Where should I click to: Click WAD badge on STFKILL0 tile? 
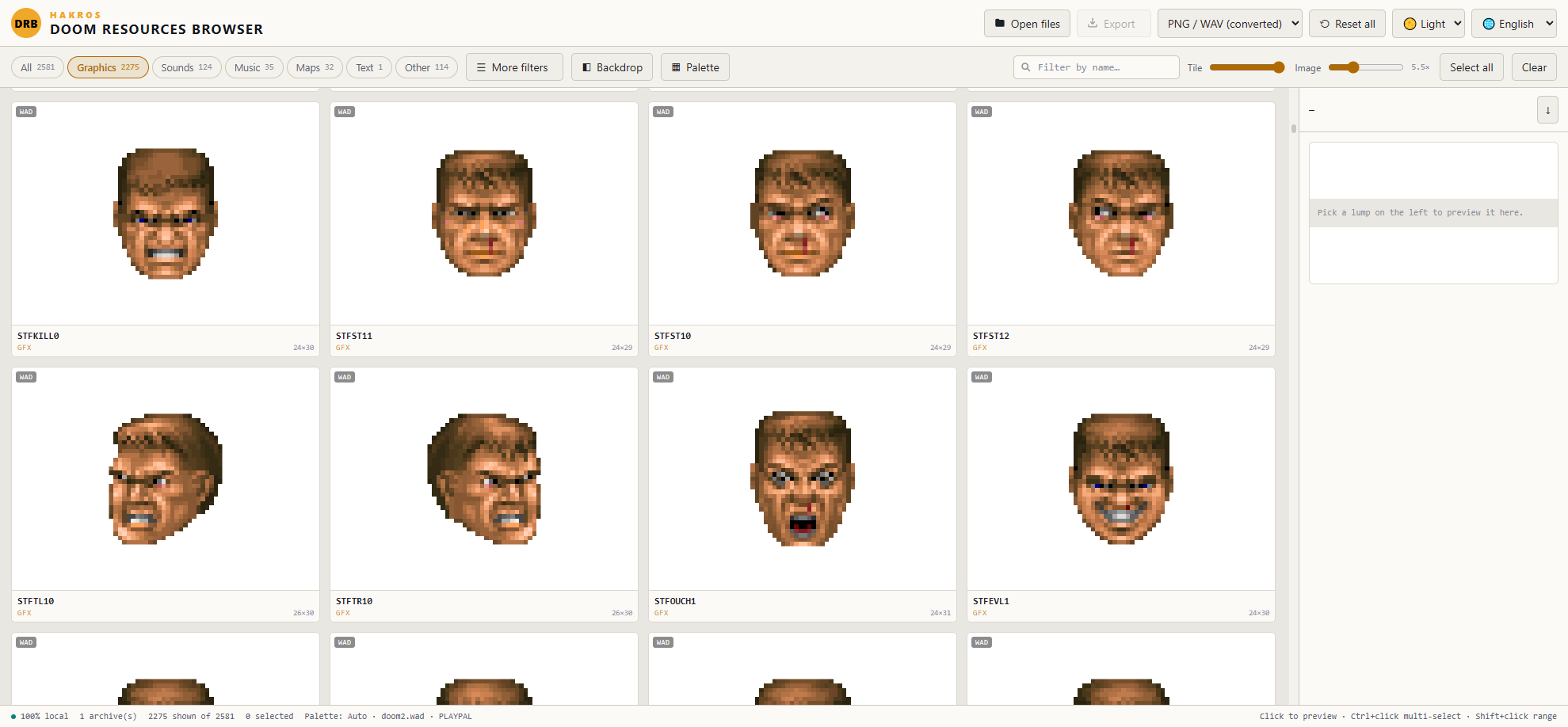click(x=26, y=112)
